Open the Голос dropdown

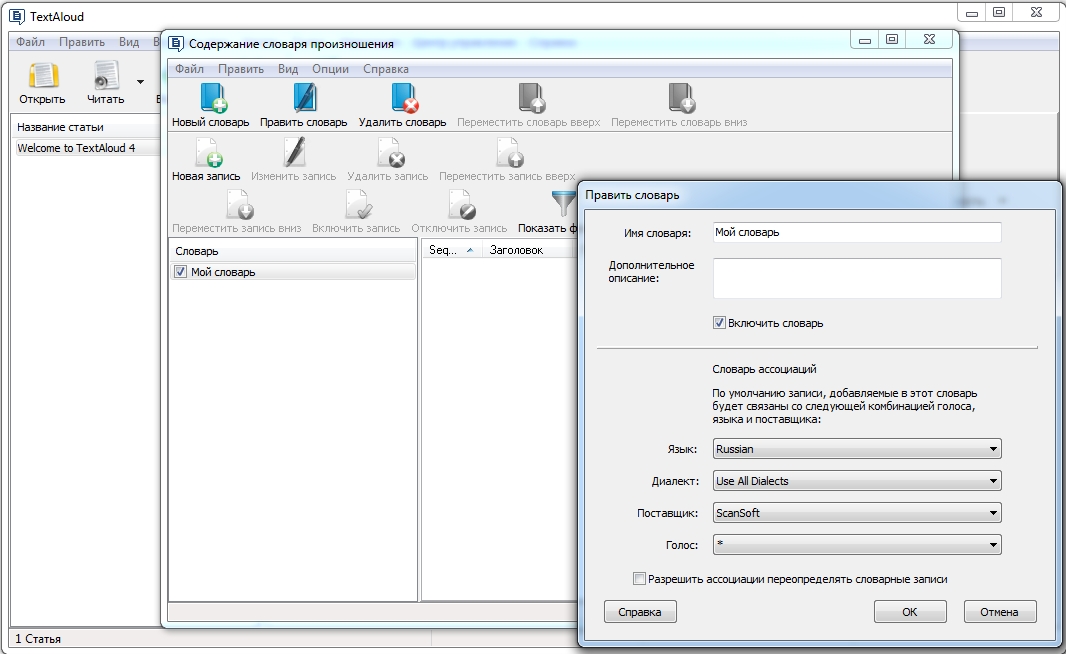857,545
